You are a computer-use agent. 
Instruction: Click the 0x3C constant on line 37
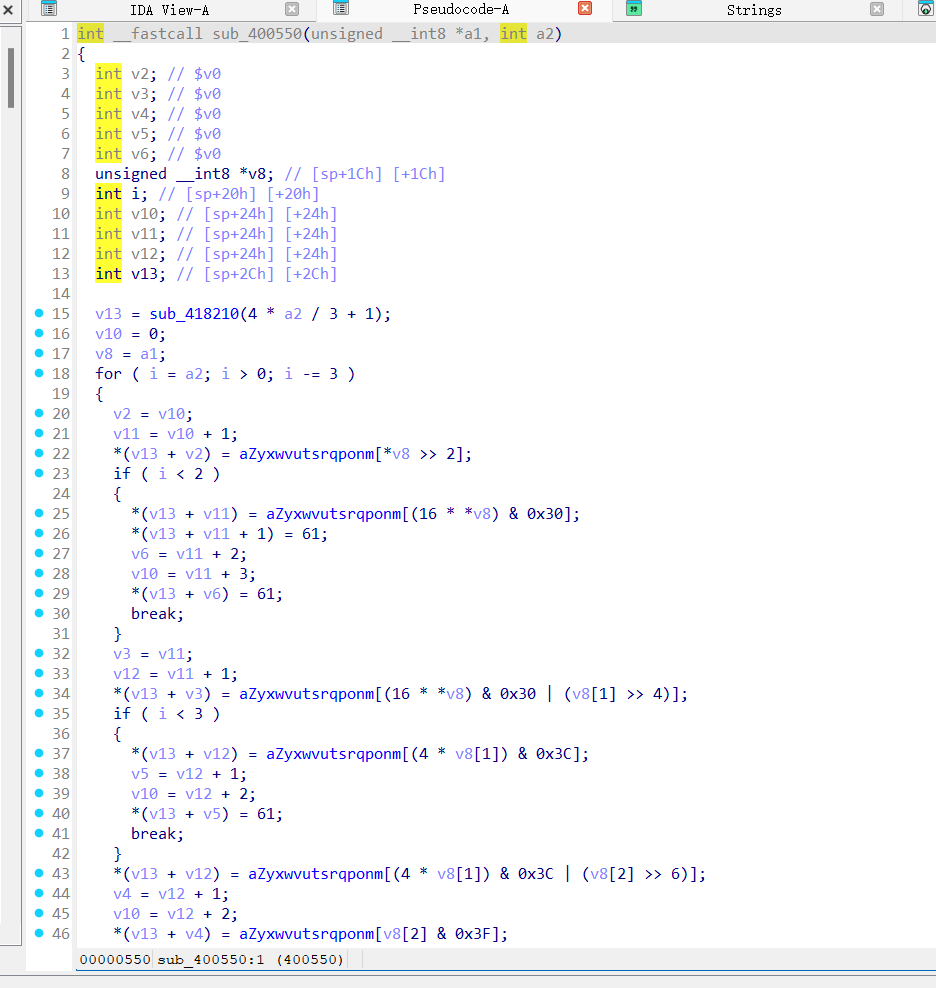click(553, 754)
